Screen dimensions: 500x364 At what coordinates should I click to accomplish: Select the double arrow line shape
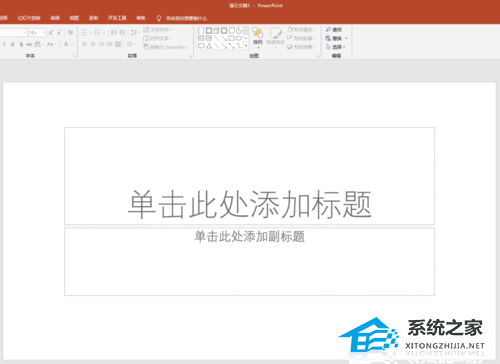(x=232, y=46)
